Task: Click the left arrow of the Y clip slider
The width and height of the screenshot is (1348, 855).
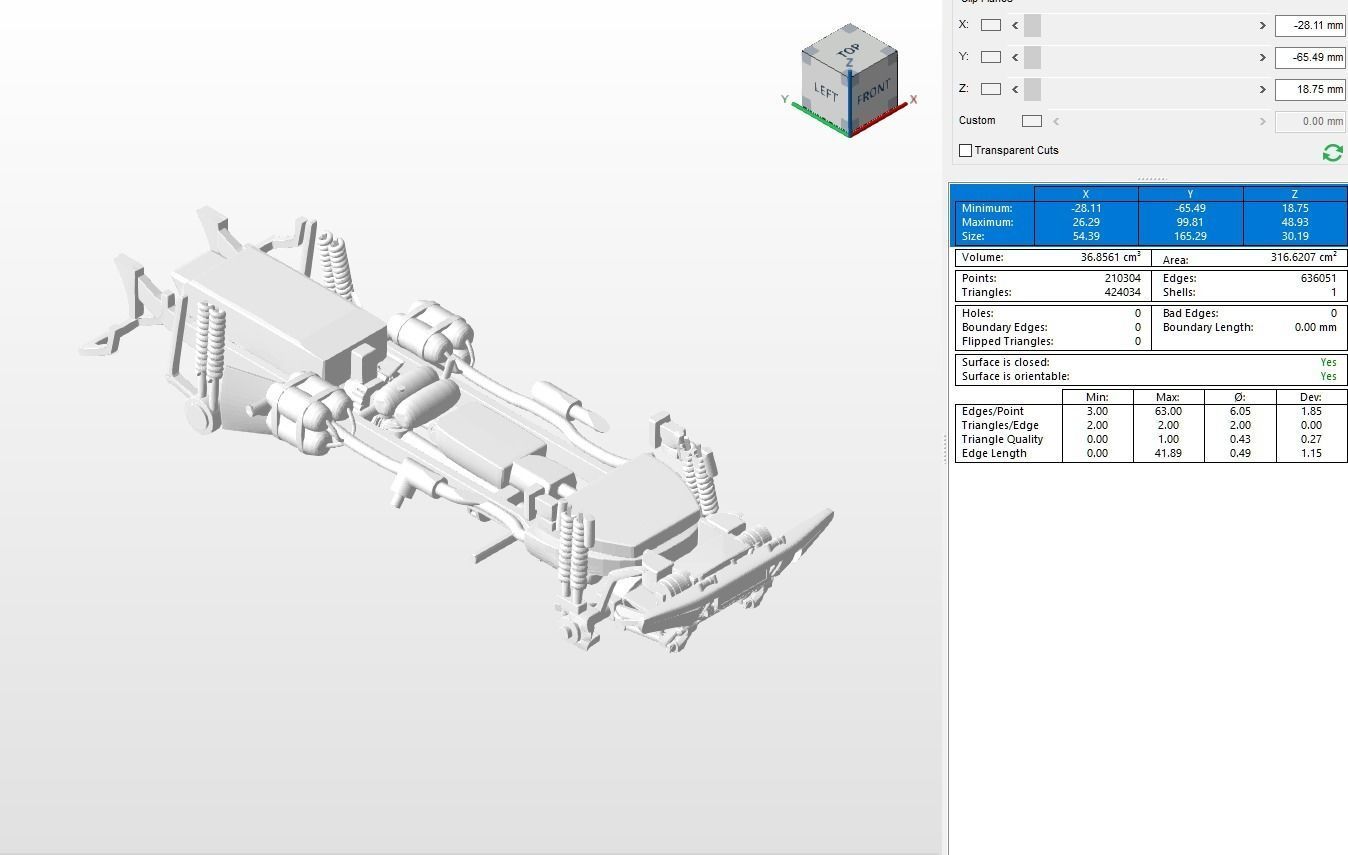Action: [x=1015, y=57]
